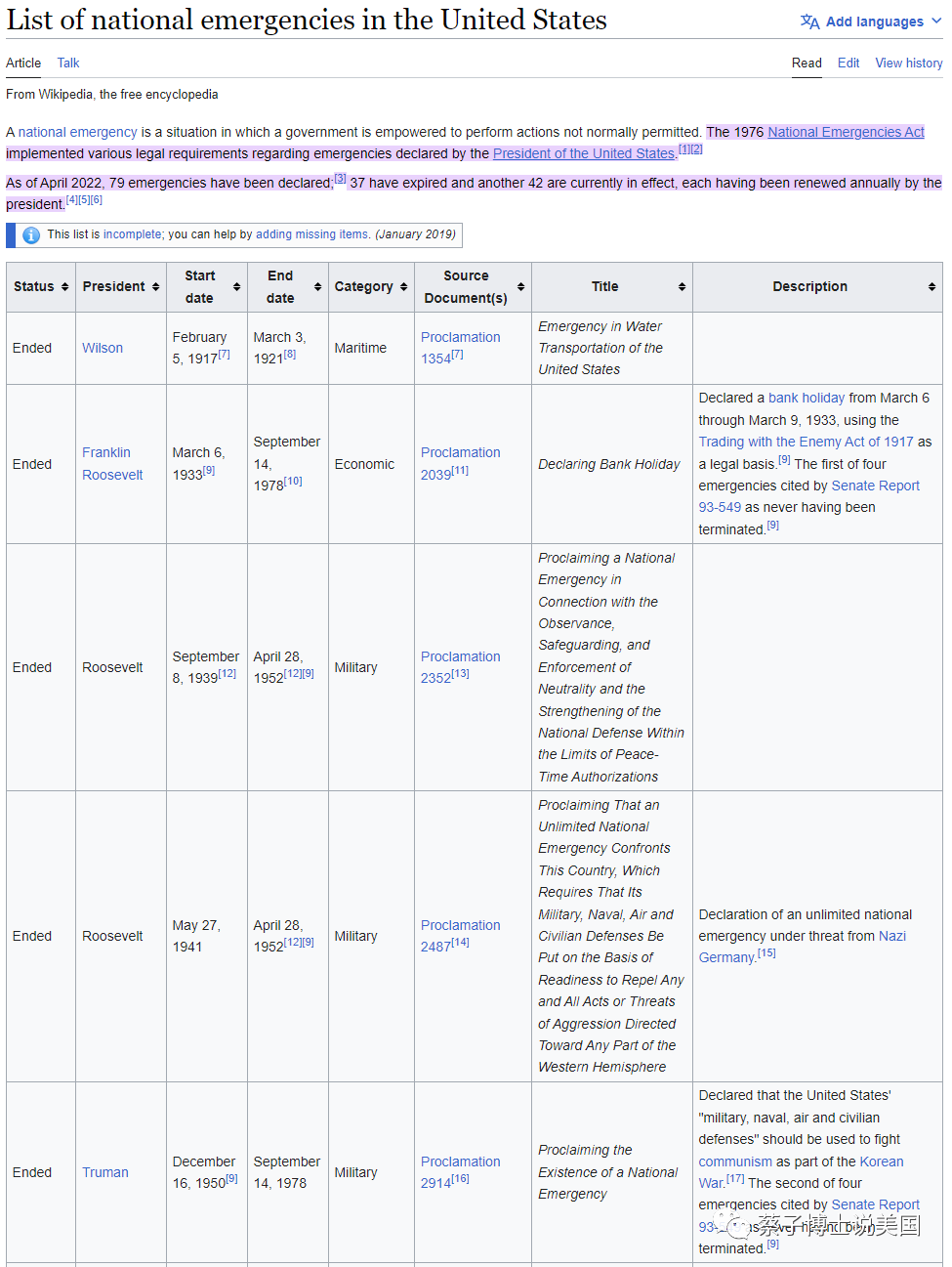
Task: Select the Read tab
Action: tap(807, 63)
